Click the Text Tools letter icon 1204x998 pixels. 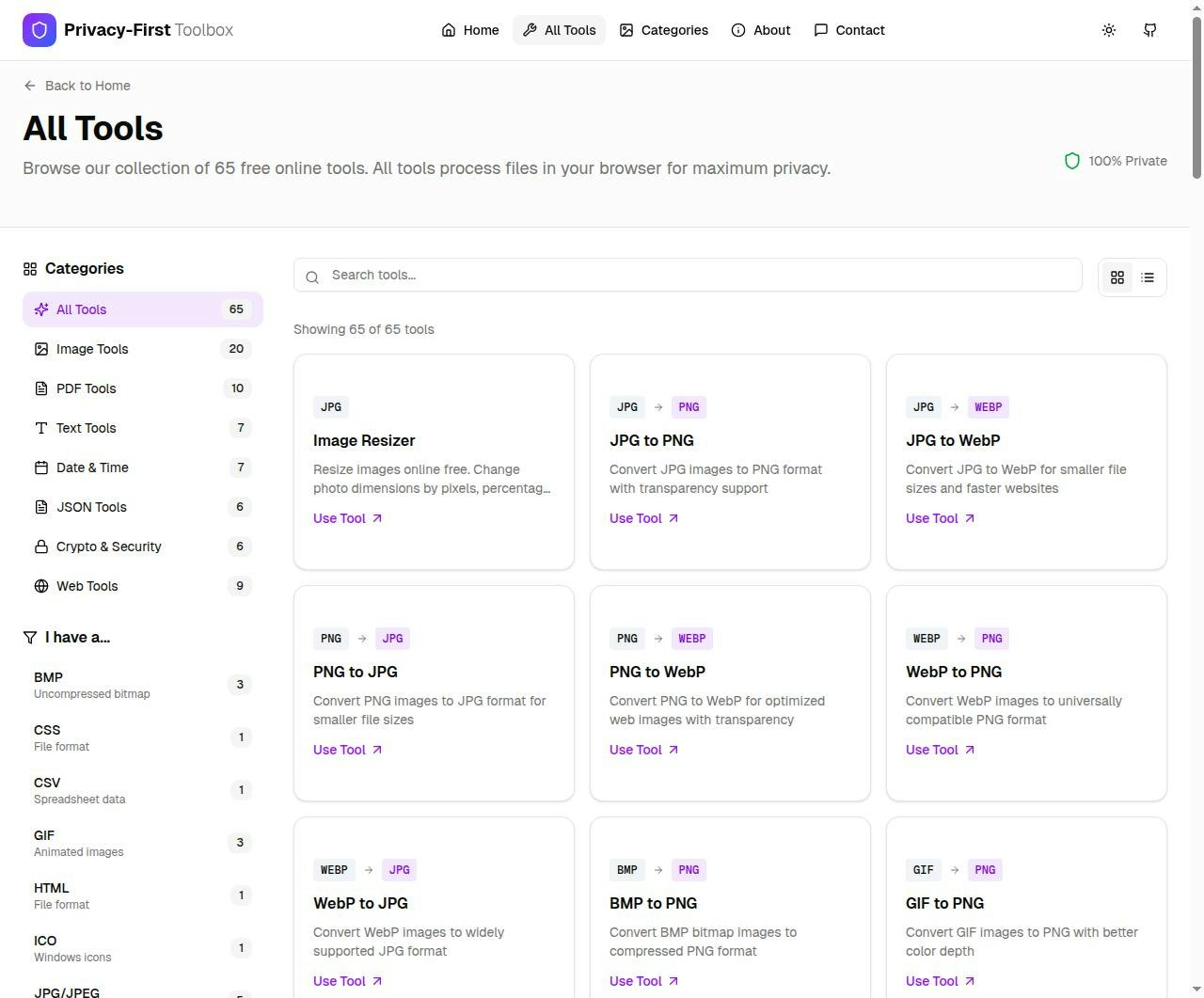point(40,428)
